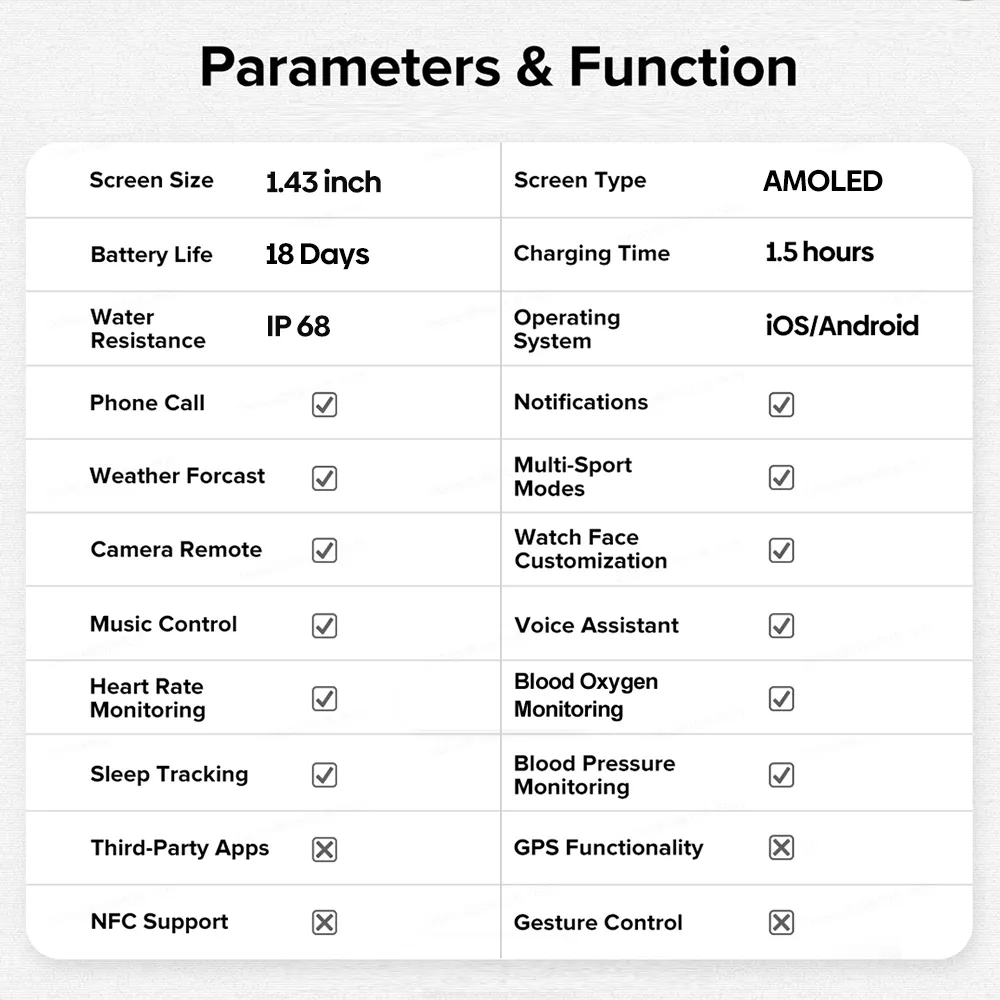Click the AMOLED screen type value
1000x1000 pixels.
822,181
